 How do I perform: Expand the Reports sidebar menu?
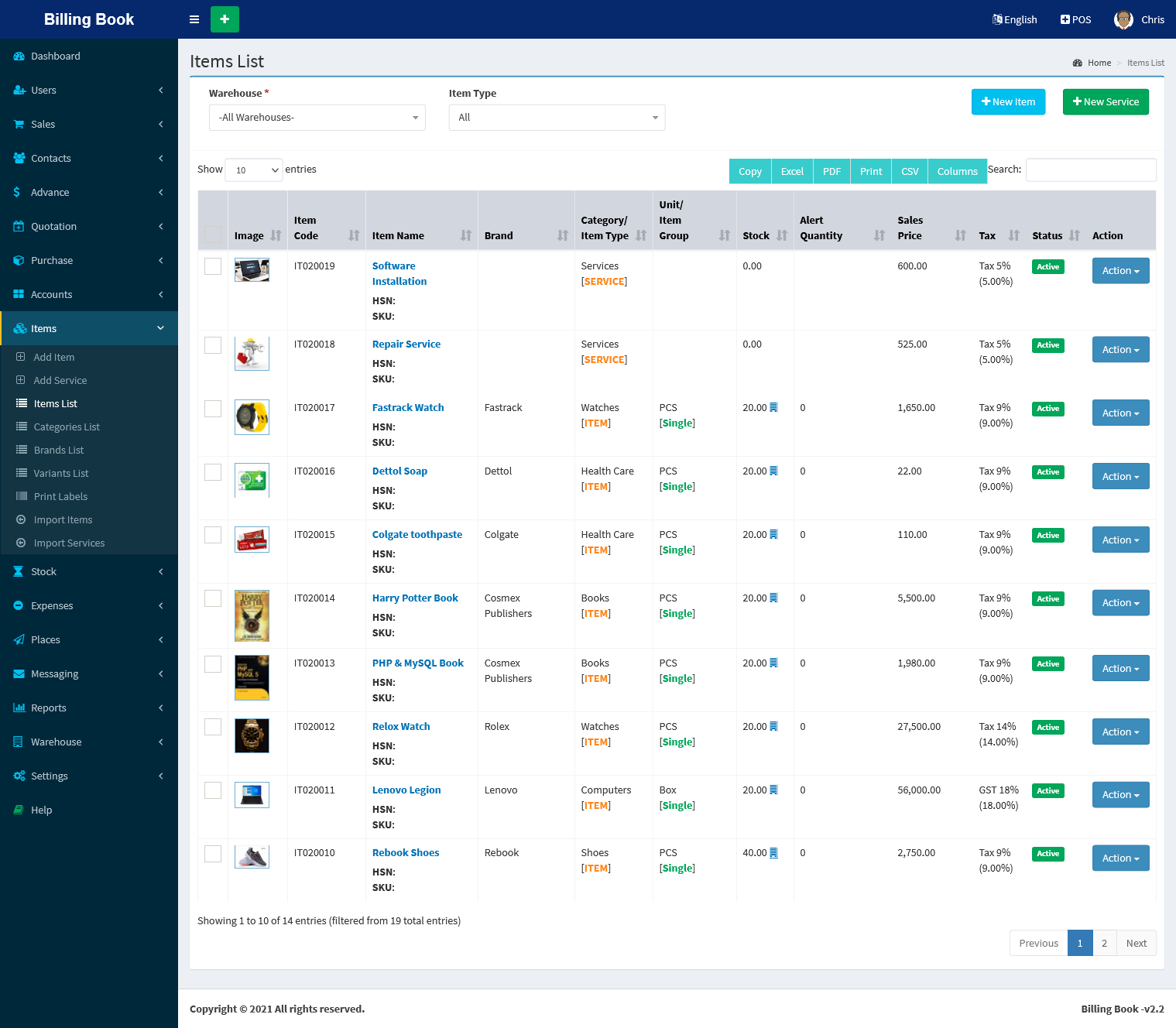coord(49,708)
